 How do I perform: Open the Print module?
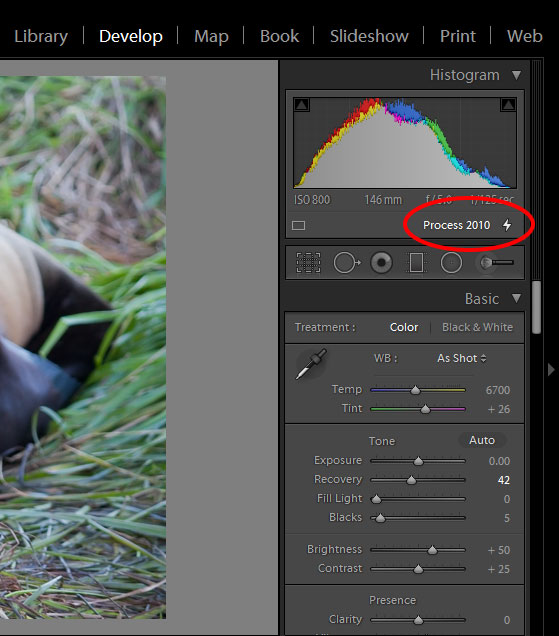(x=458, y=36)
